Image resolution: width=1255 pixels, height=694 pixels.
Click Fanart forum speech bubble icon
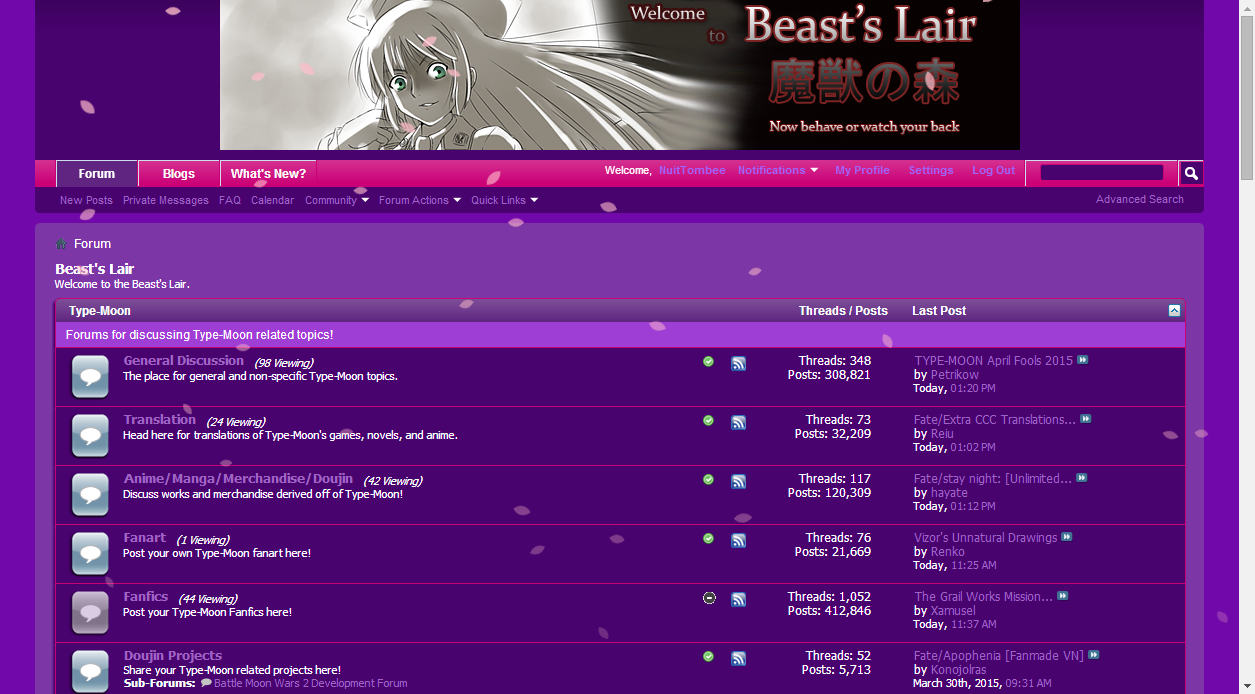coord(90,554)
